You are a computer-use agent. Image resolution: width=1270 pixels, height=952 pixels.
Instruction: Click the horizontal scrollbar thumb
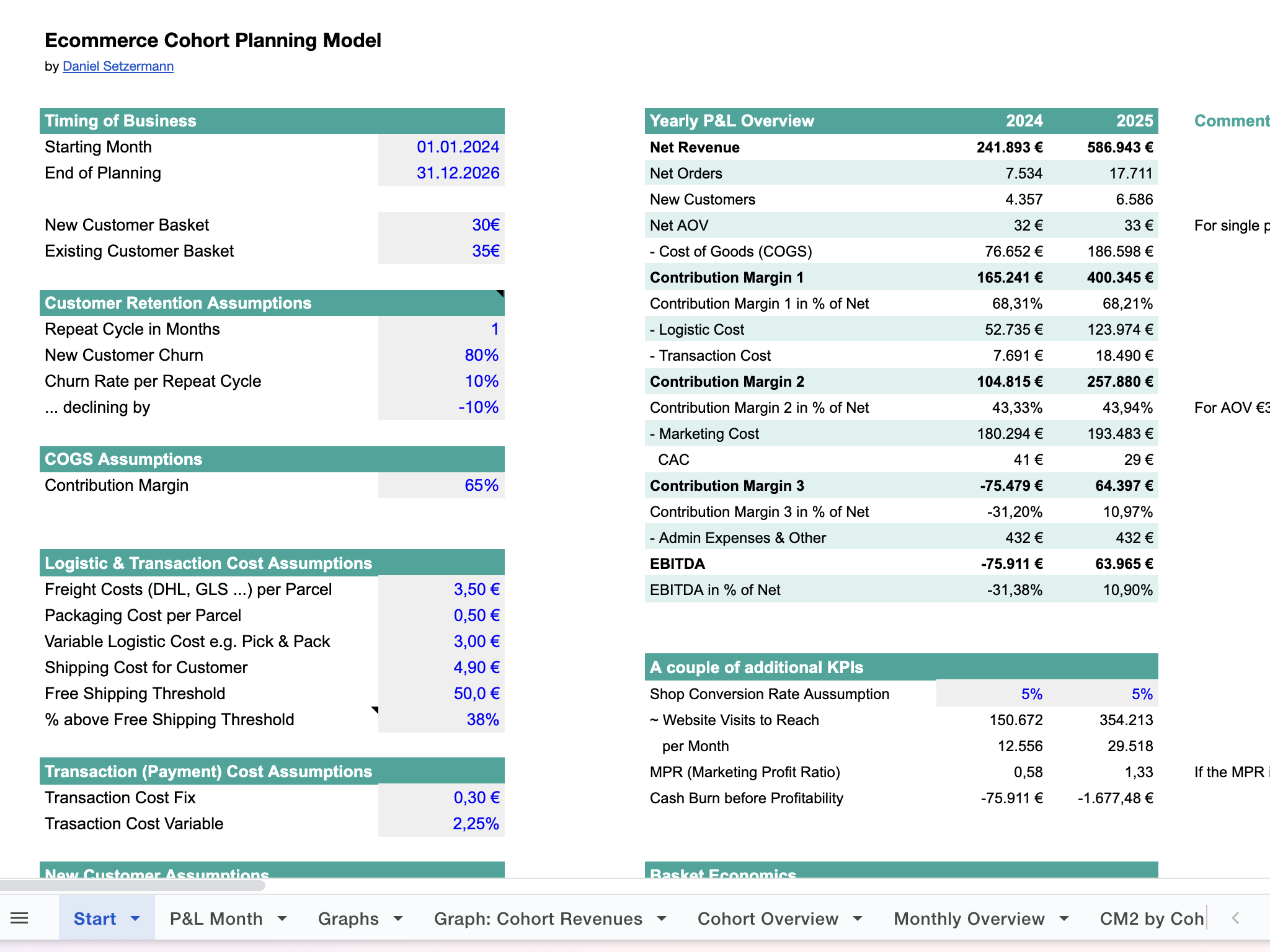coord(133,886)
